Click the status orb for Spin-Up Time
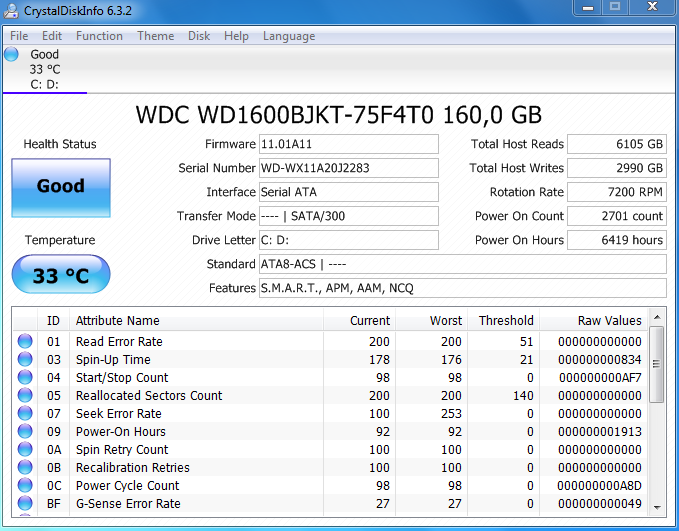The height and width of the screenshot is (531, 679). click(25, 359)
